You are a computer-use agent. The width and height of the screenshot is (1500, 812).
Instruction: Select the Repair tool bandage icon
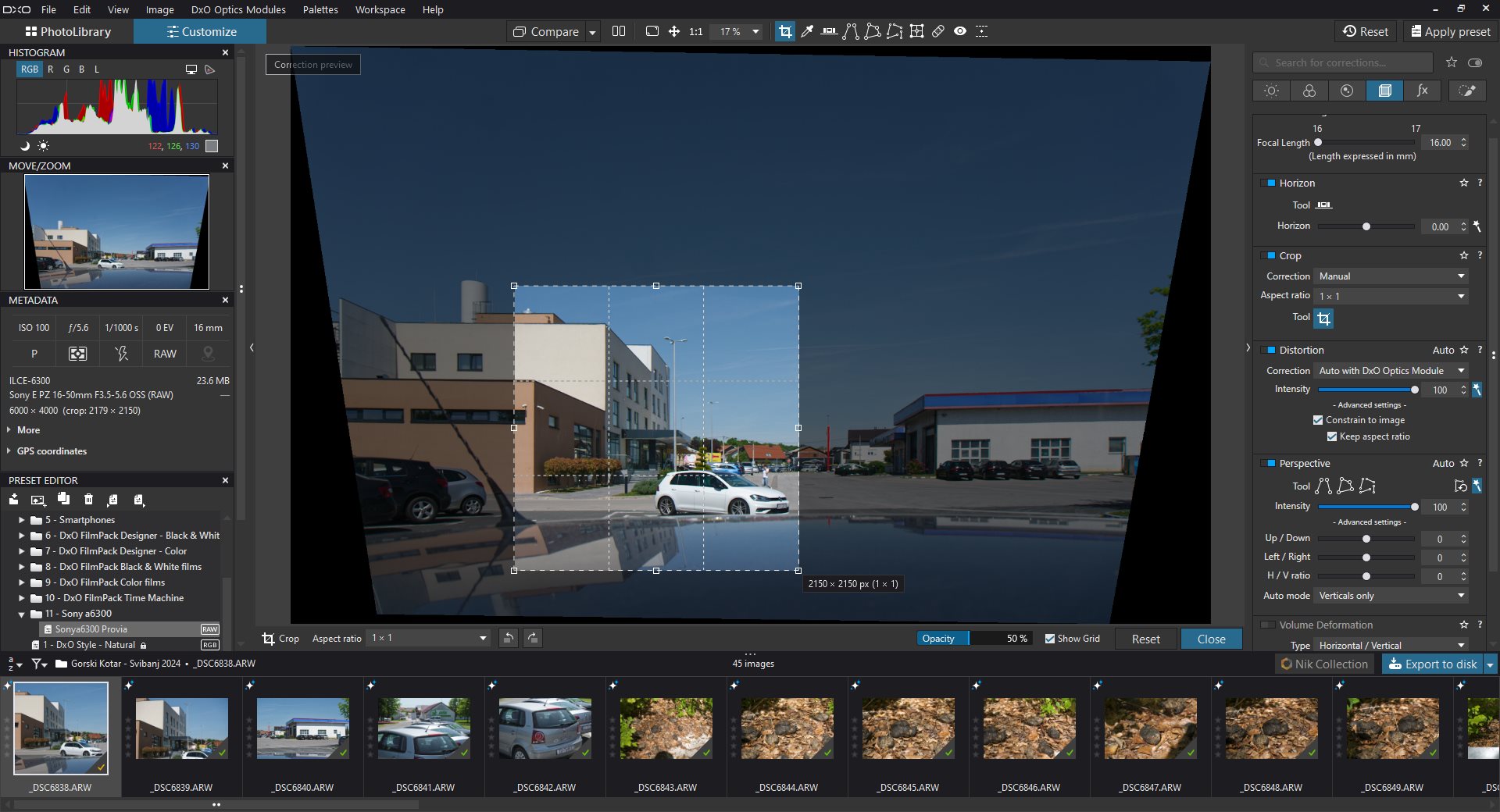pyautogui.click(x=938, y=31)
